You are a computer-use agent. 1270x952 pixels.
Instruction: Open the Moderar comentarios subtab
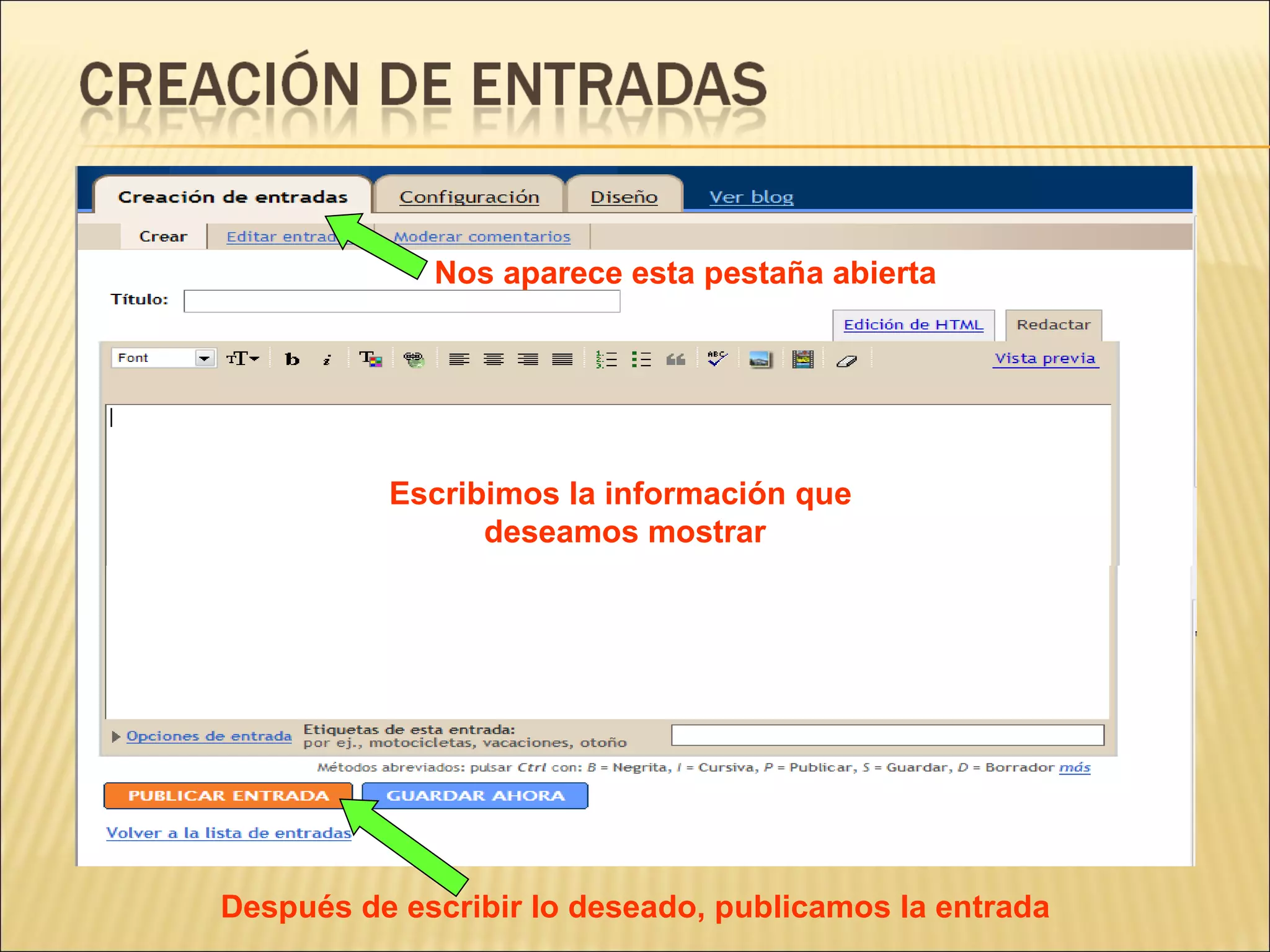point(482,236)
